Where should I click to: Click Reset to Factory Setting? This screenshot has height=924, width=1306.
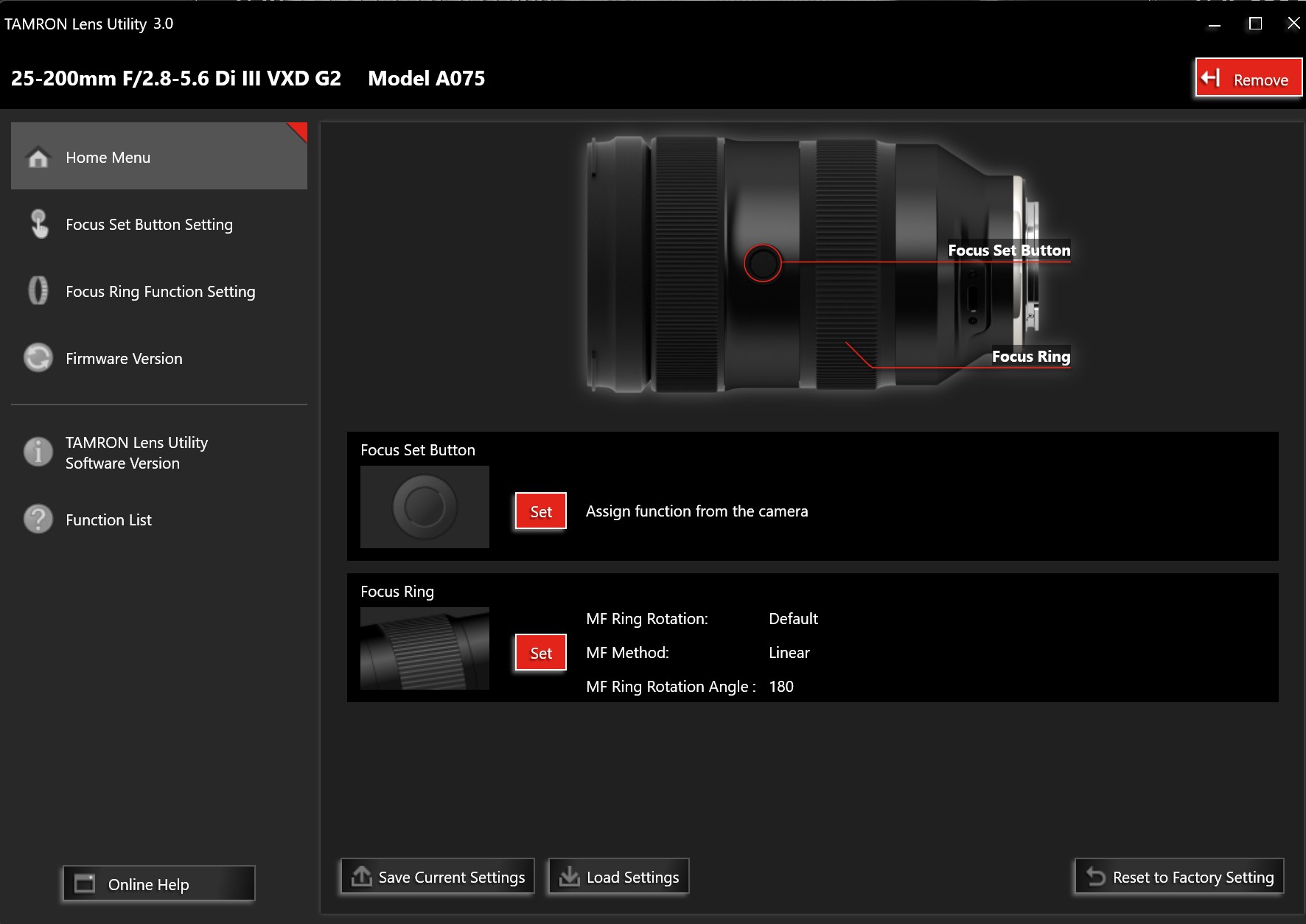point(1179,877)
